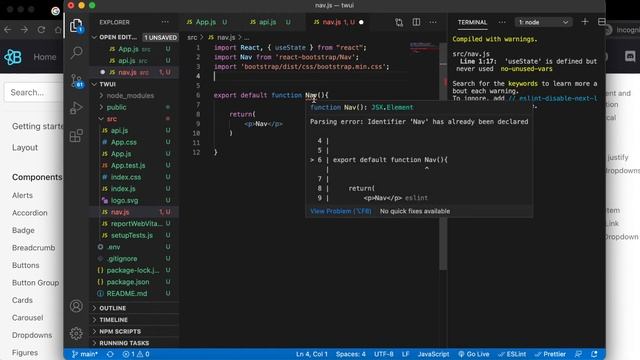
Task: Open Breadcrumb link in browser sidebar
Action: (x=33, y=248)
